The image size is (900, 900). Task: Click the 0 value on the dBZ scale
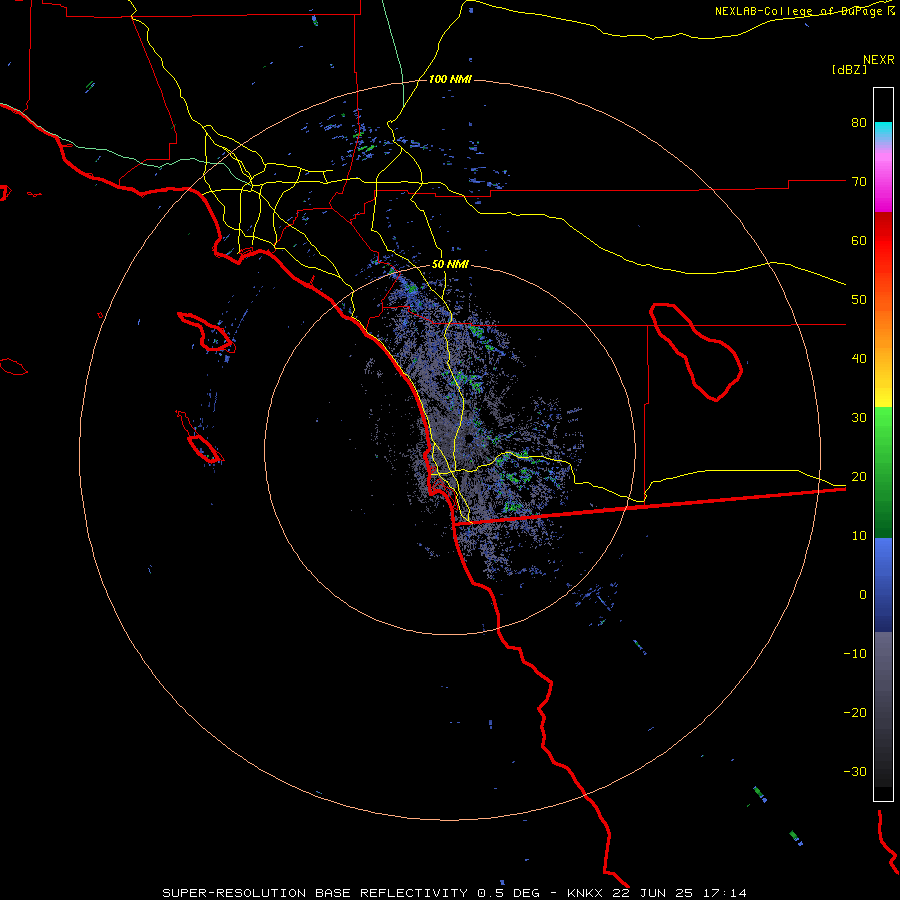coord(863,595)
